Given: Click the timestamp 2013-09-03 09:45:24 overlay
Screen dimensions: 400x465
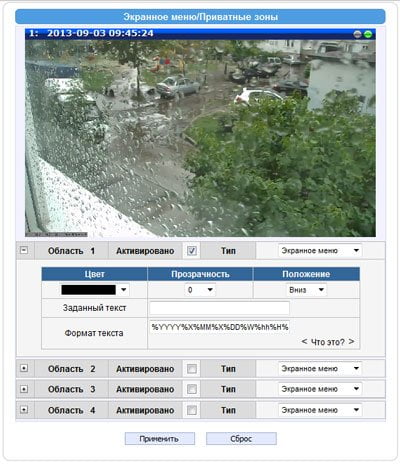Looking at the screenshot, I should (100, 33).
